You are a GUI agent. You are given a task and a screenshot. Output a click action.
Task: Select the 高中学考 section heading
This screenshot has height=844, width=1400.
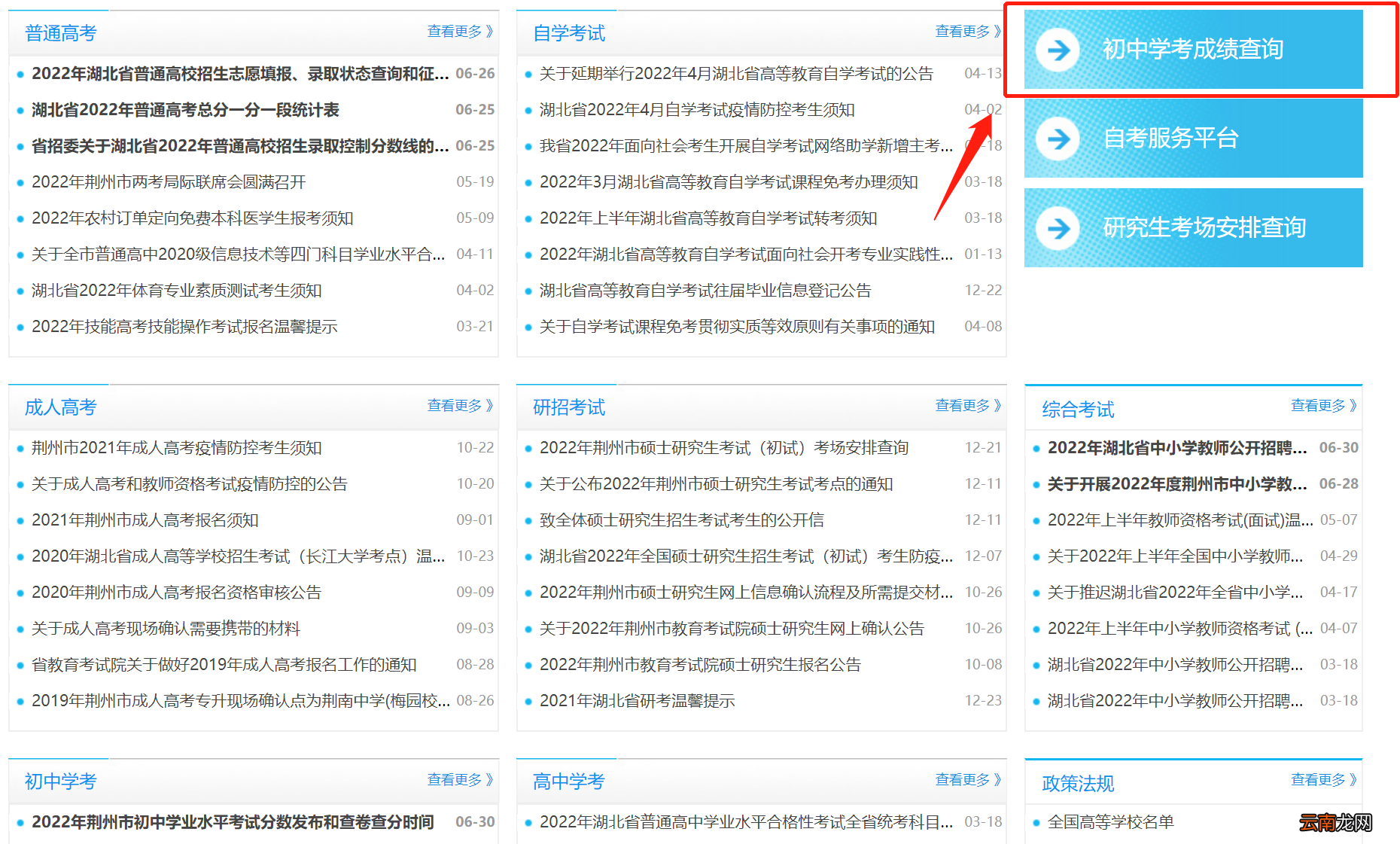pyautogui.click(x=569, y=782)
